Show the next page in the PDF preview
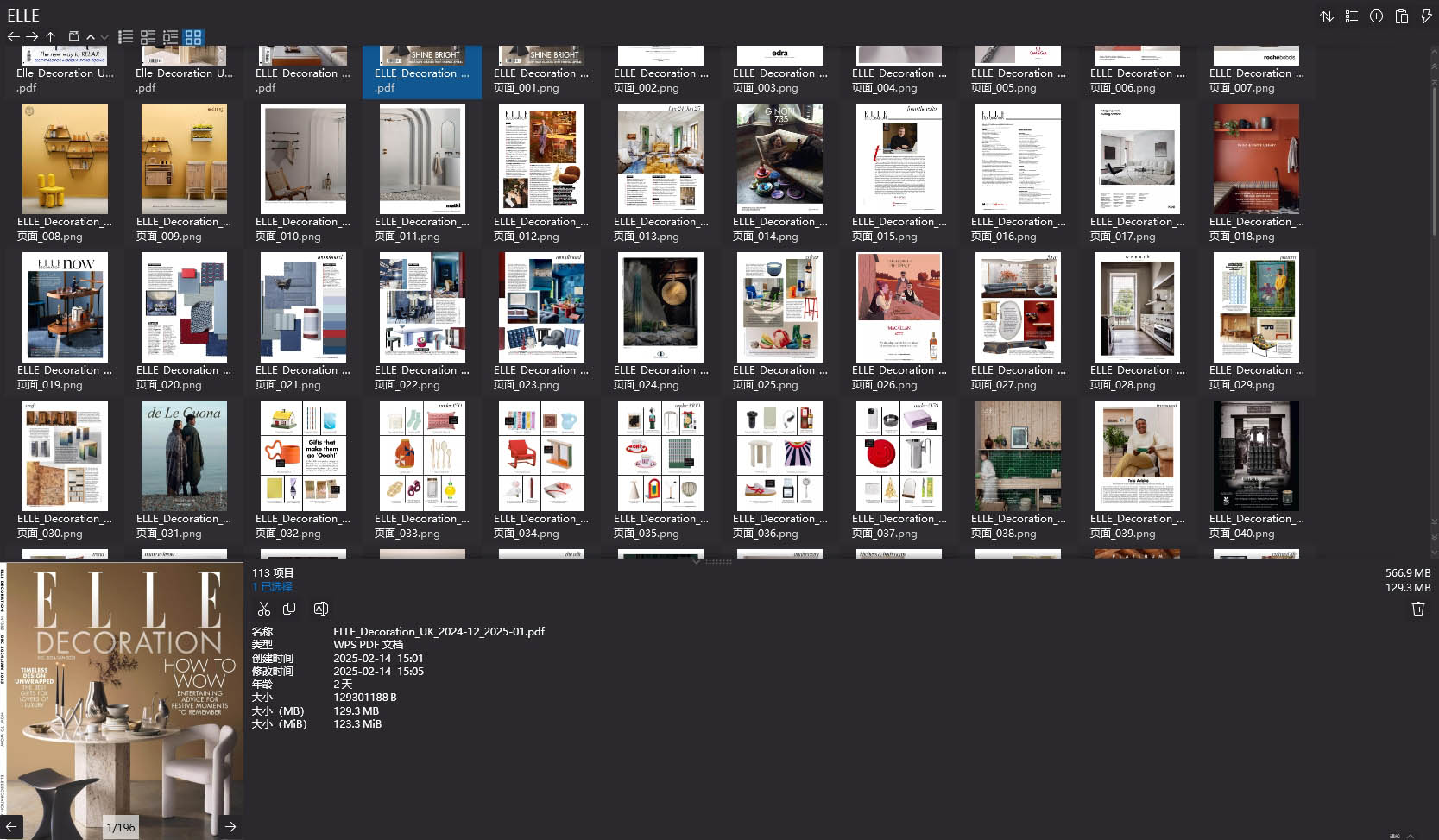Screen dimensions: 1439x840 [x=230, y=826]
